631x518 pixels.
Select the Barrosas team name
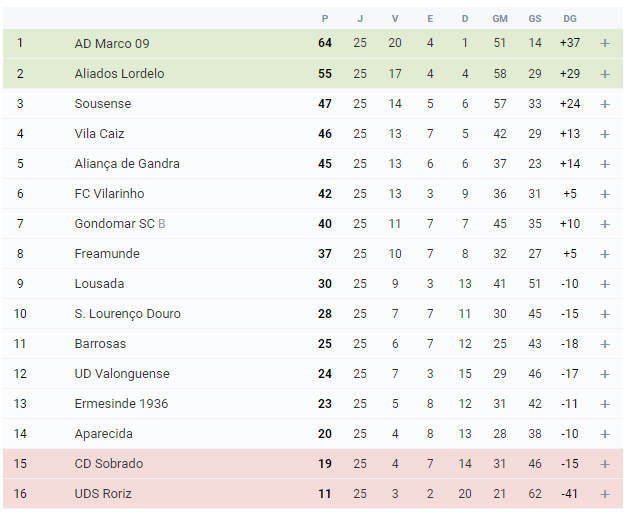[x=100, y=344]
